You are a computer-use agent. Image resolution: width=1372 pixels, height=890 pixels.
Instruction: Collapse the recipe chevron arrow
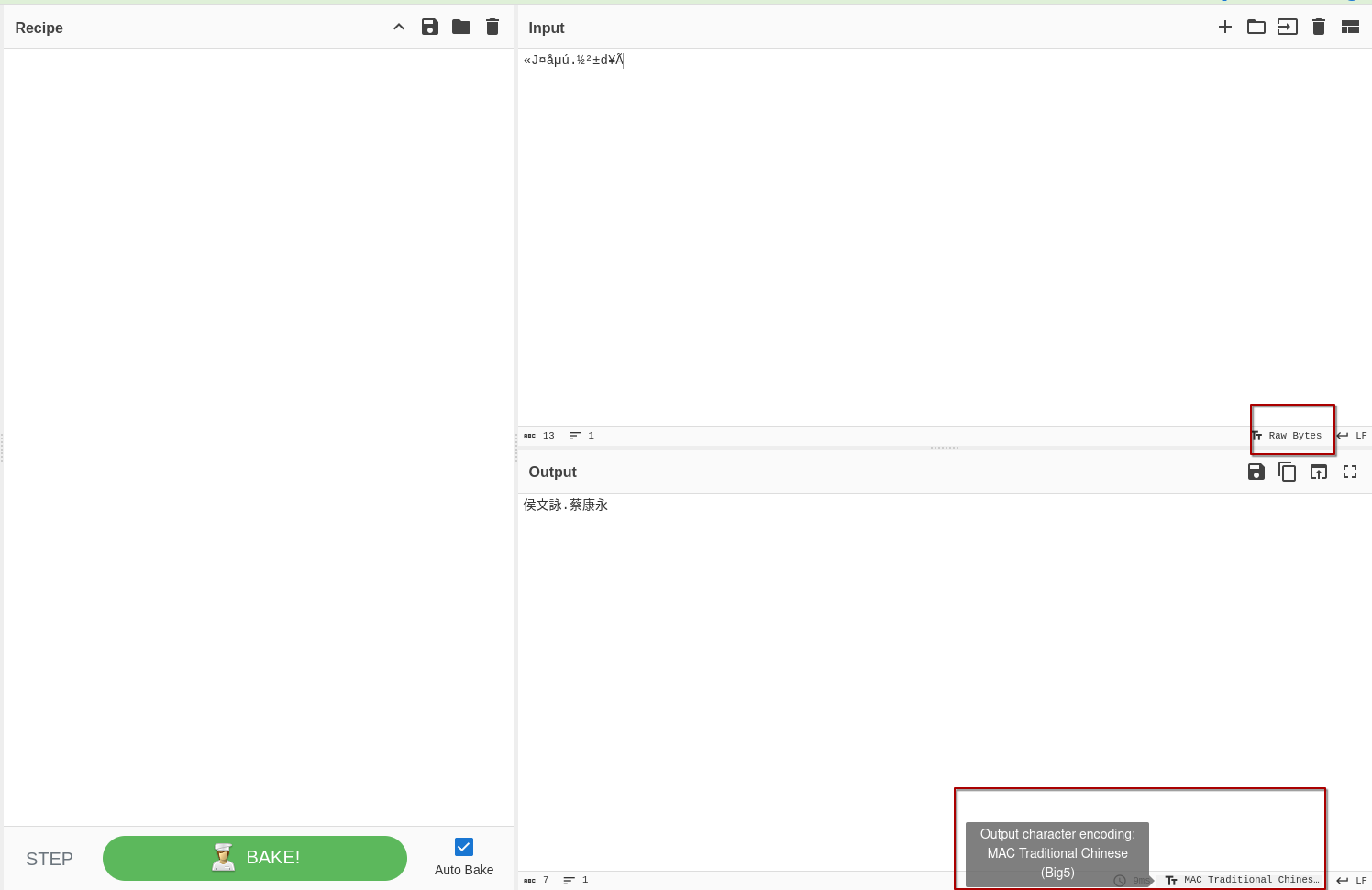pos(399,28)
